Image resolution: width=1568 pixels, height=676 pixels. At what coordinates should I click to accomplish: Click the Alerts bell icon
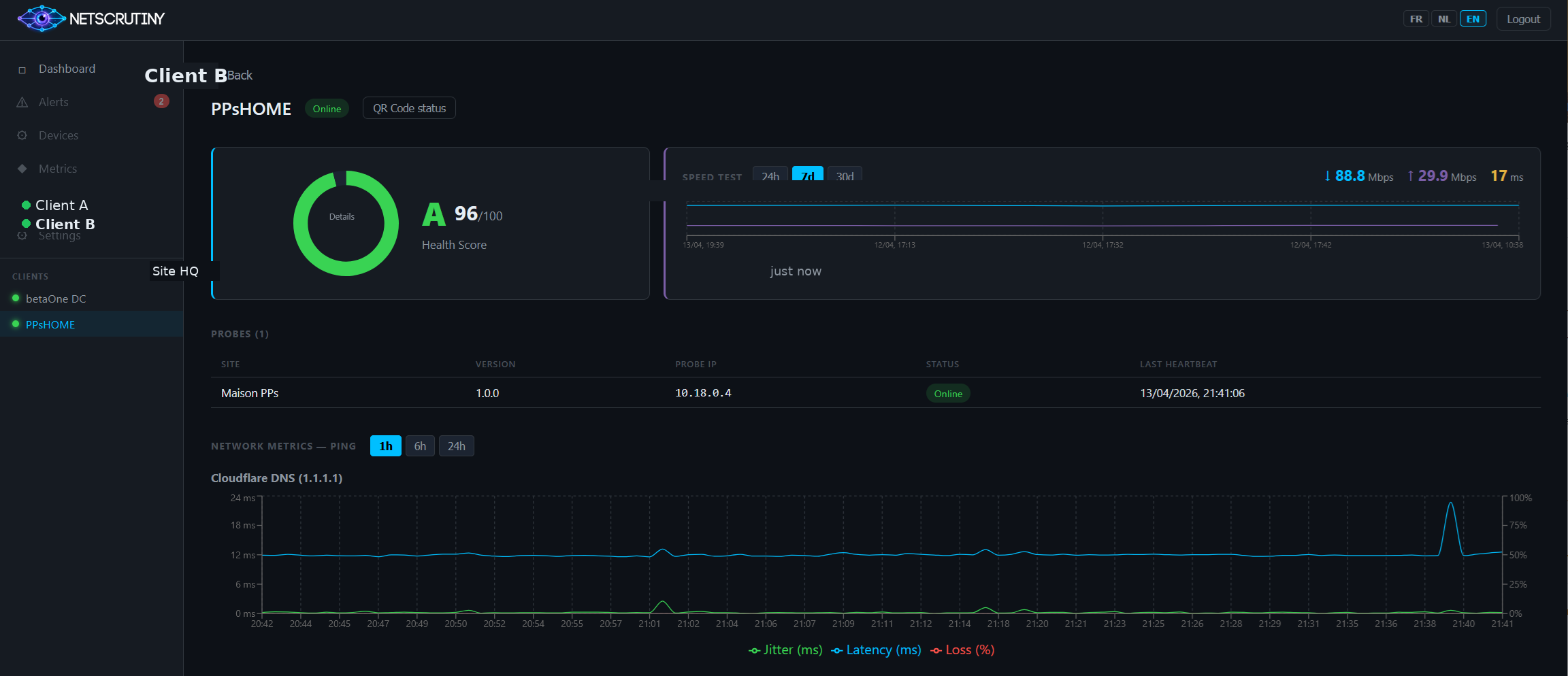pos(21,101)
